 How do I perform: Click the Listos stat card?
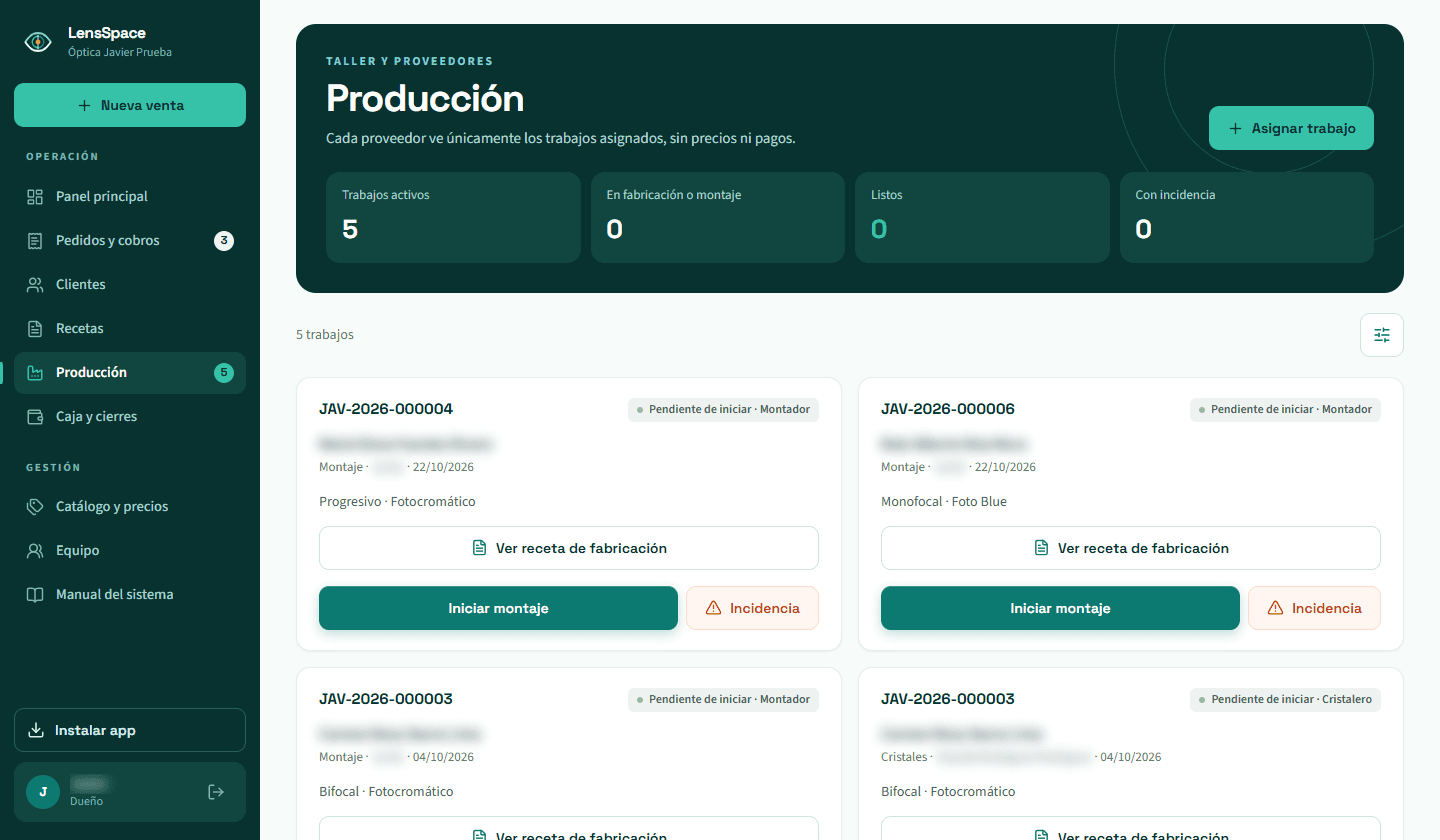(982, 217)
